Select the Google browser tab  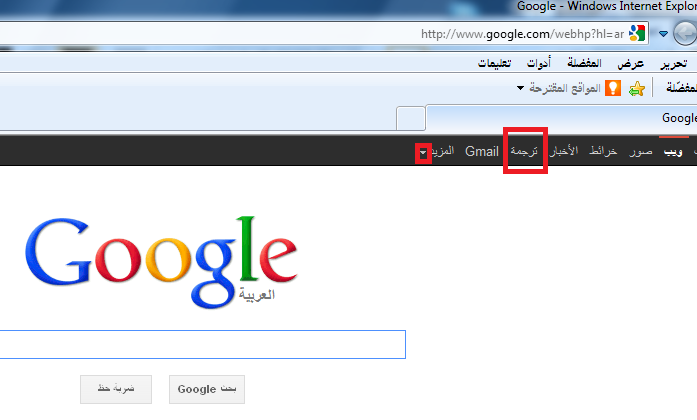point(561,118)
